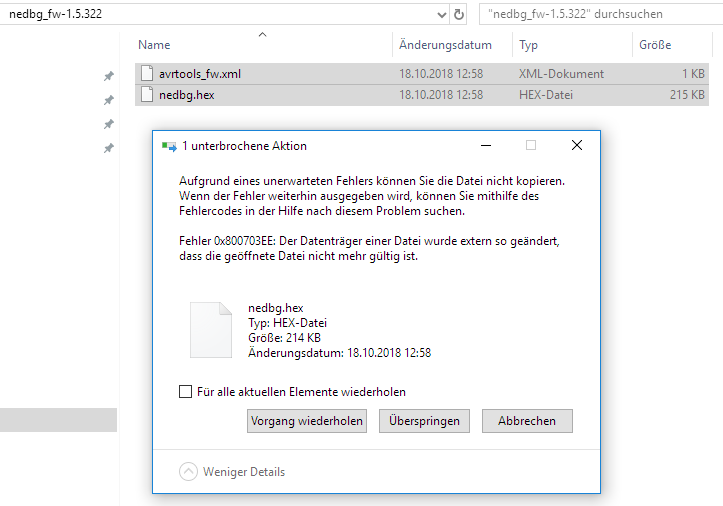Sort files by Änderungsdatum column

pos(445,45)
